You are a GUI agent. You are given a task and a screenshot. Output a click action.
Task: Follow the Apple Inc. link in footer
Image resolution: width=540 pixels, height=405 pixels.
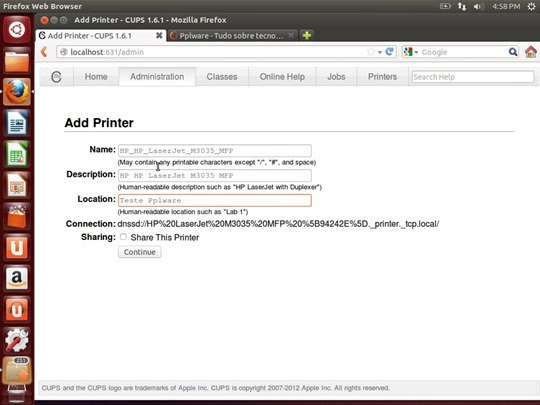[x=193, y=388]
